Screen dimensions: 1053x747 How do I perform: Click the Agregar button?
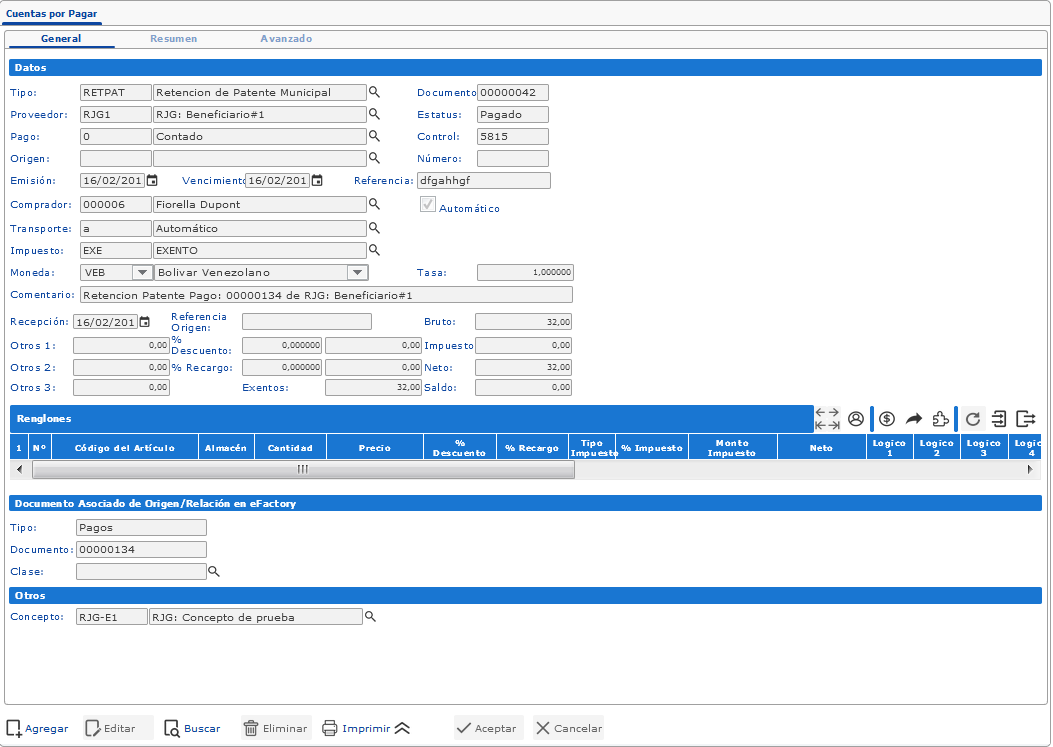[x=38, y=728]
